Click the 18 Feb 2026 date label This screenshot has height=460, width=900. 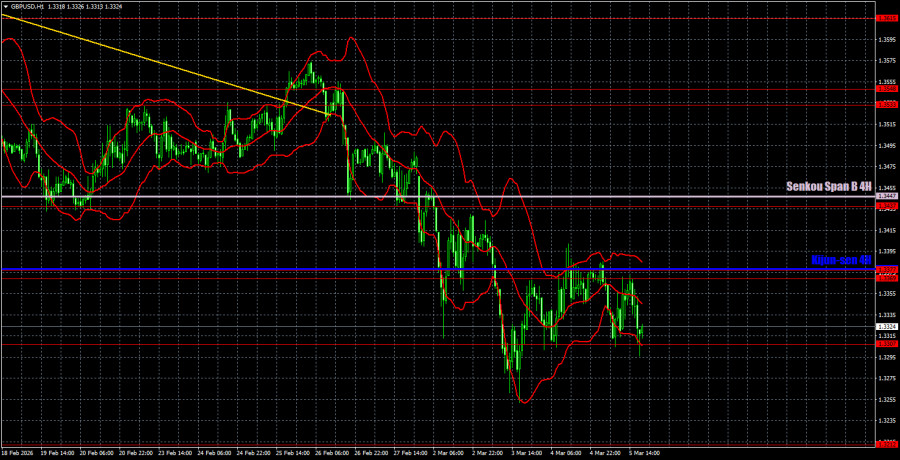click(x=16, y=453)
